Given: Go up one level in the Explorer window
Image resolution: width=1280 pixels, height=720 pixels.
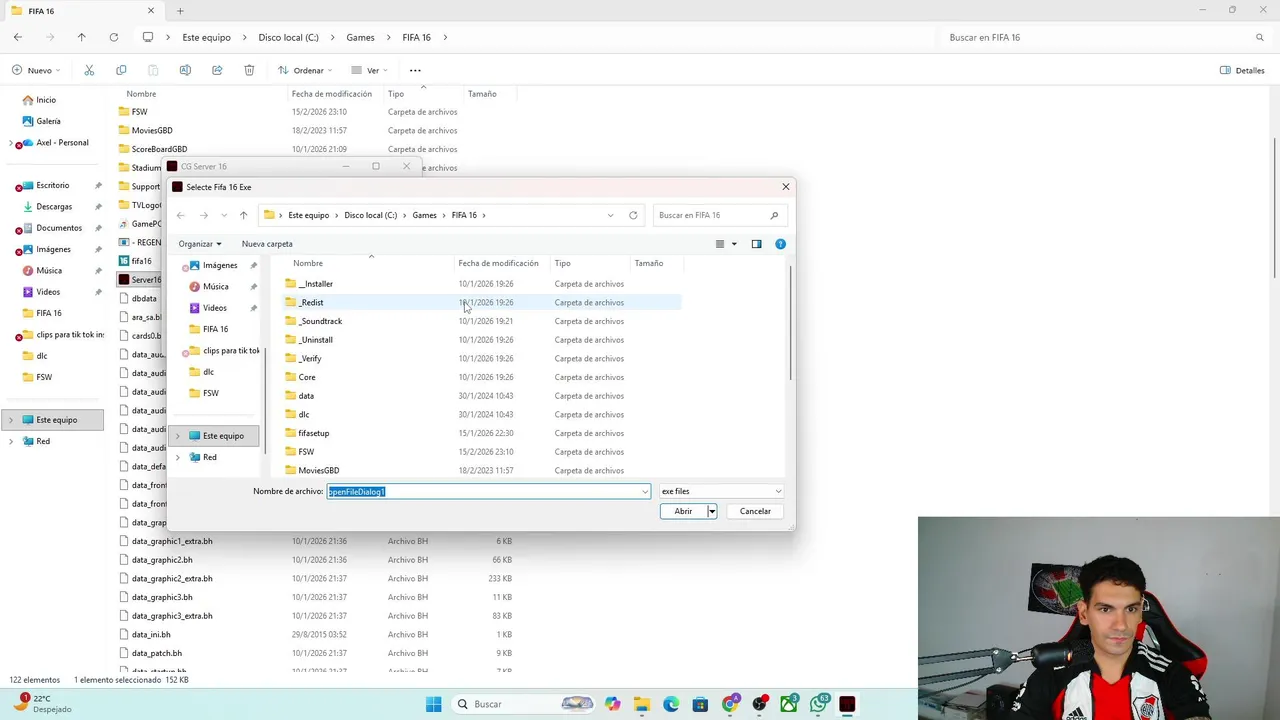Looking at the screenshot, I should pos(82,37).
